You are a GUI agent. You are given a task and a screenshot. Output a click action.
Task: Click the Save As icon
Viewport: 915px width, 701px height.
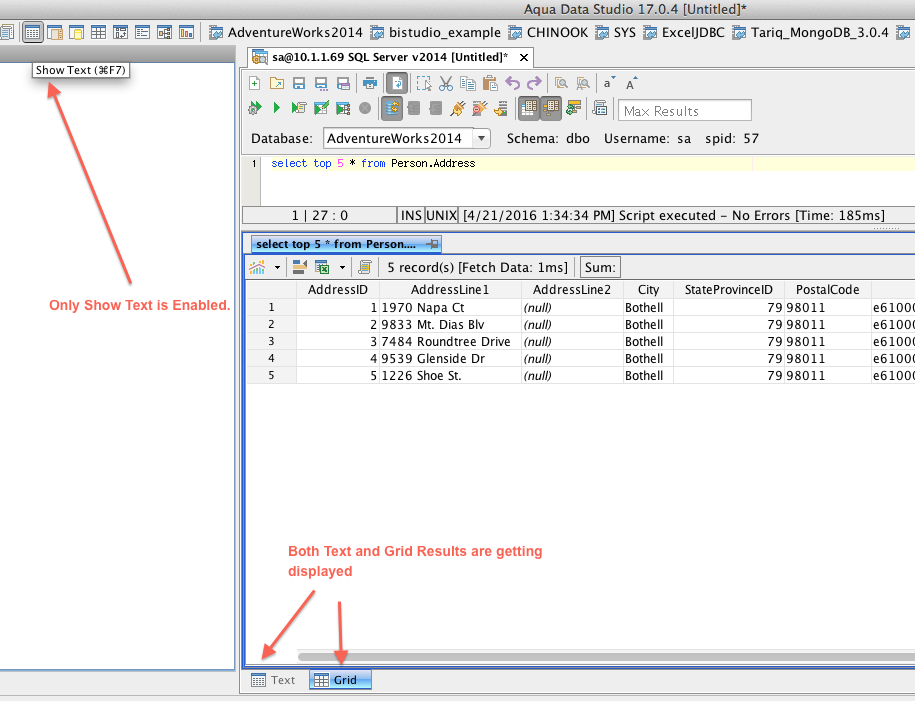[321, 83]
